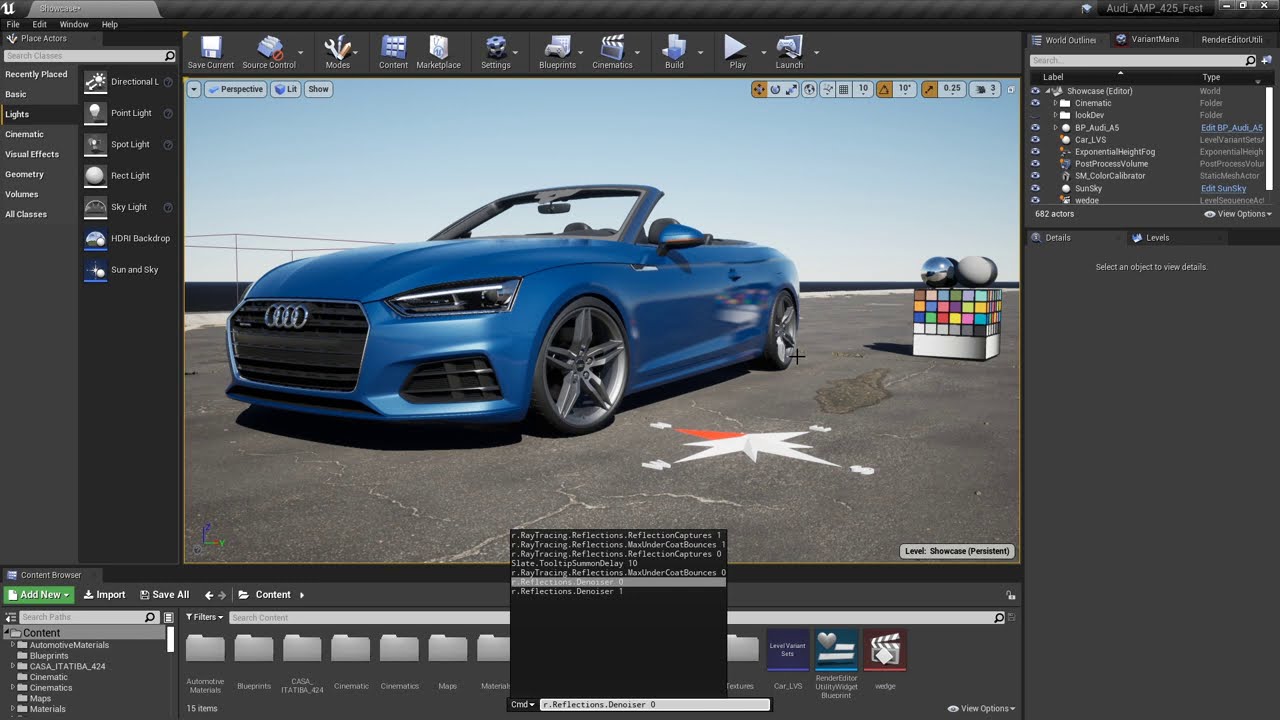Image resolution: width=1280 pixels, height=720 pixels.
Task: Click the Launch toolbar icon
Action: [x=789, y=52]
